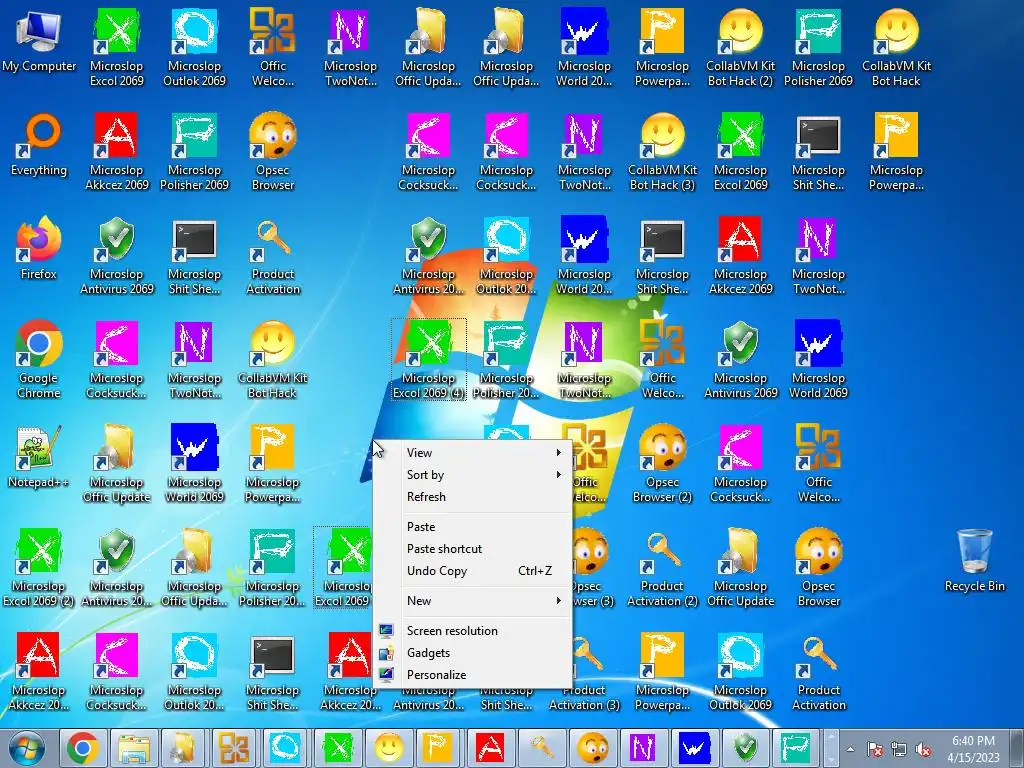Choose Paste shortcut
The width and height of the screenshot is (1024, 768).
tap(473, 549)
